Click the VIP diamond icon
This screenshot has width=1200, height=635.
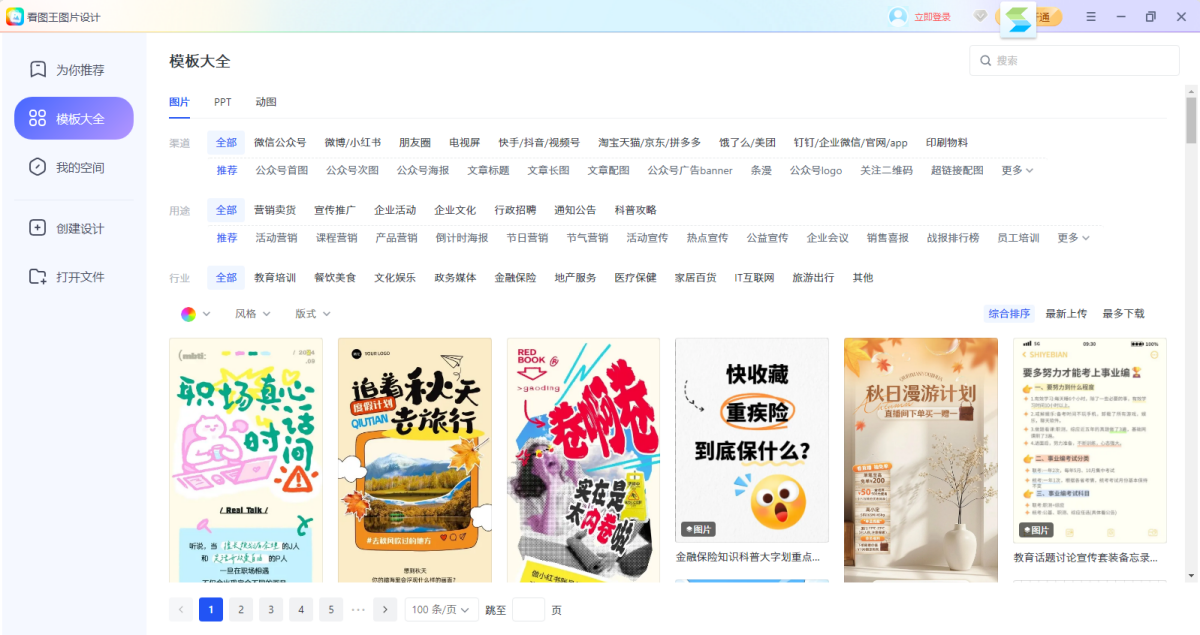981,17
